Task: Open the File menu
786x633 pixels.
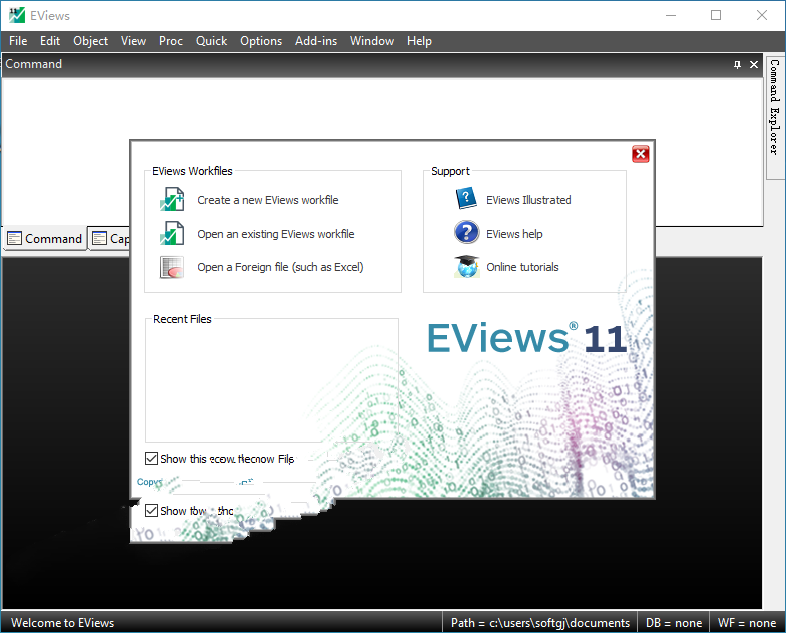Action: pyautogui.click(x=18, y=41)
